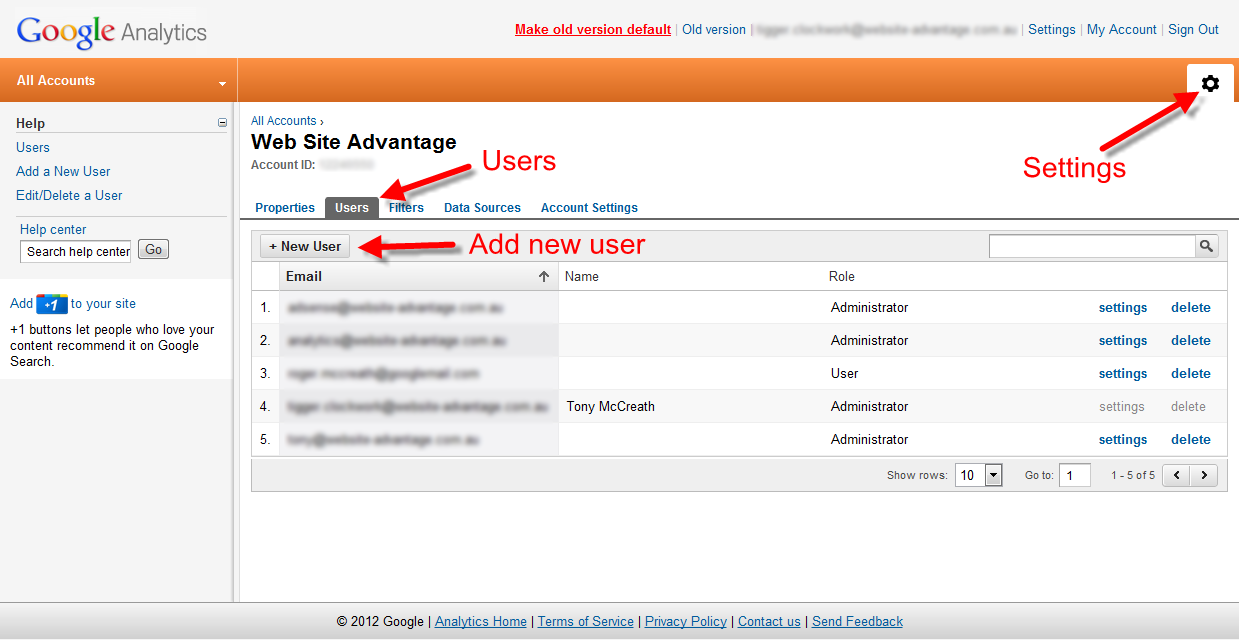Click the Name column header
The height and width of the screenshot is (640, 1239).
coord(582,276)
